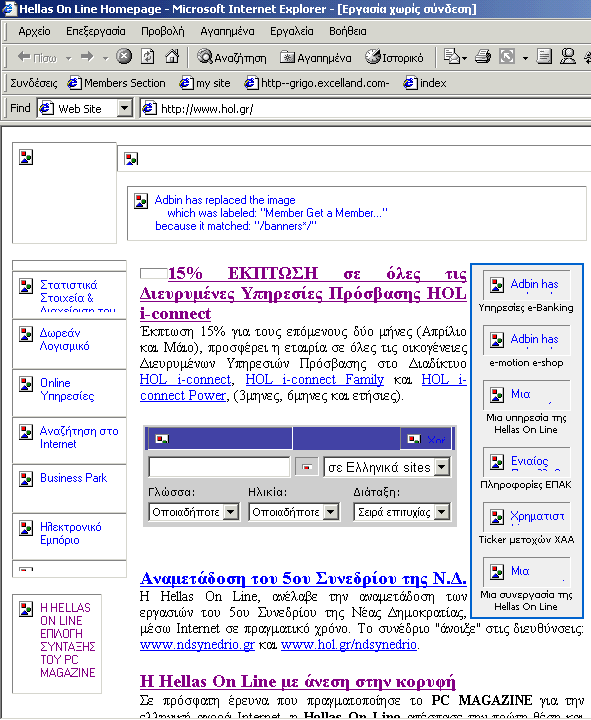Image resolution: width=591 pixels, height=720 pixels.
Task: Click small search submit image button
Action: 306,467
